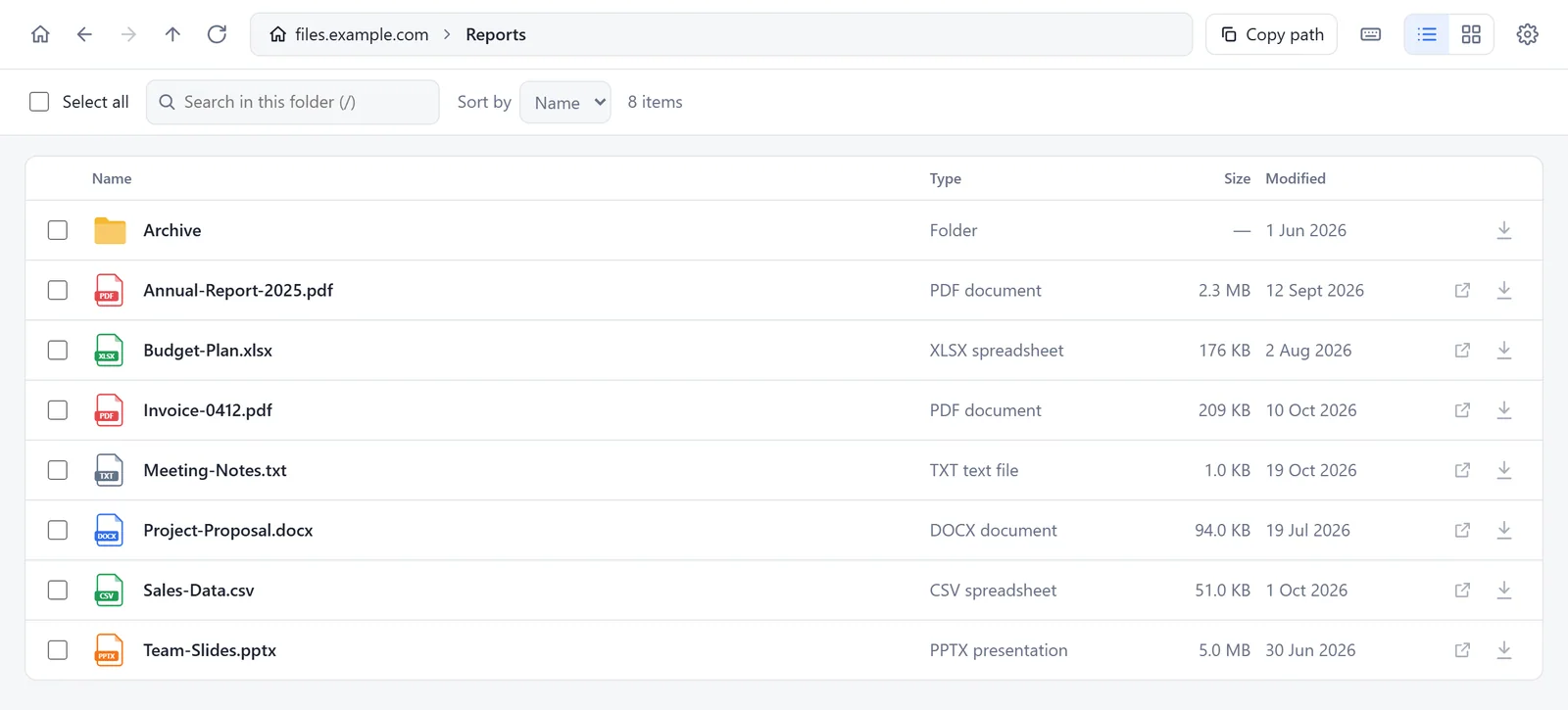Click the Type column header

946,178
